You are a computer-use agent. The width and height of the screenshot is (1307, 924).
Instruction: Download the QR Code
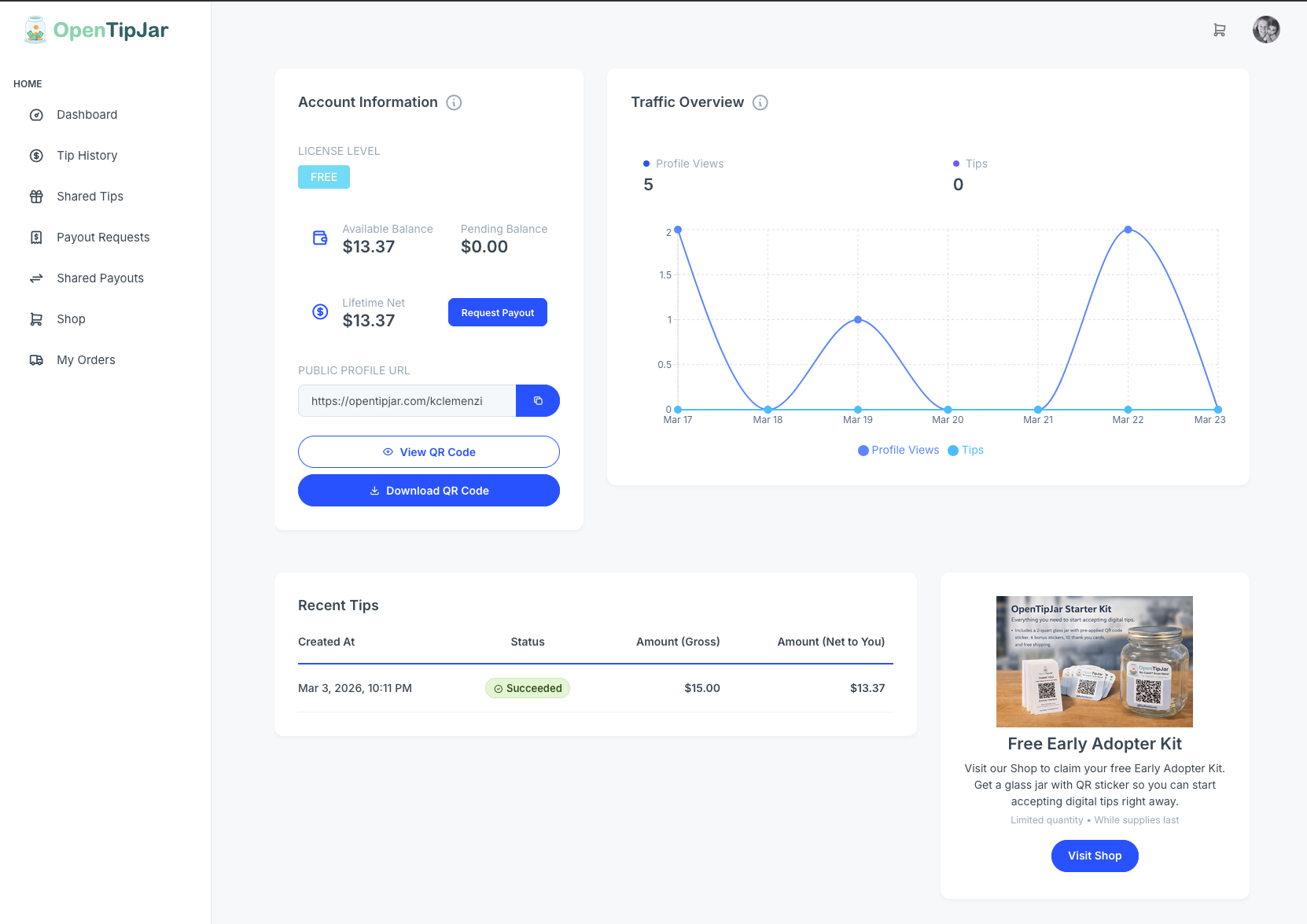pos(429,490)
